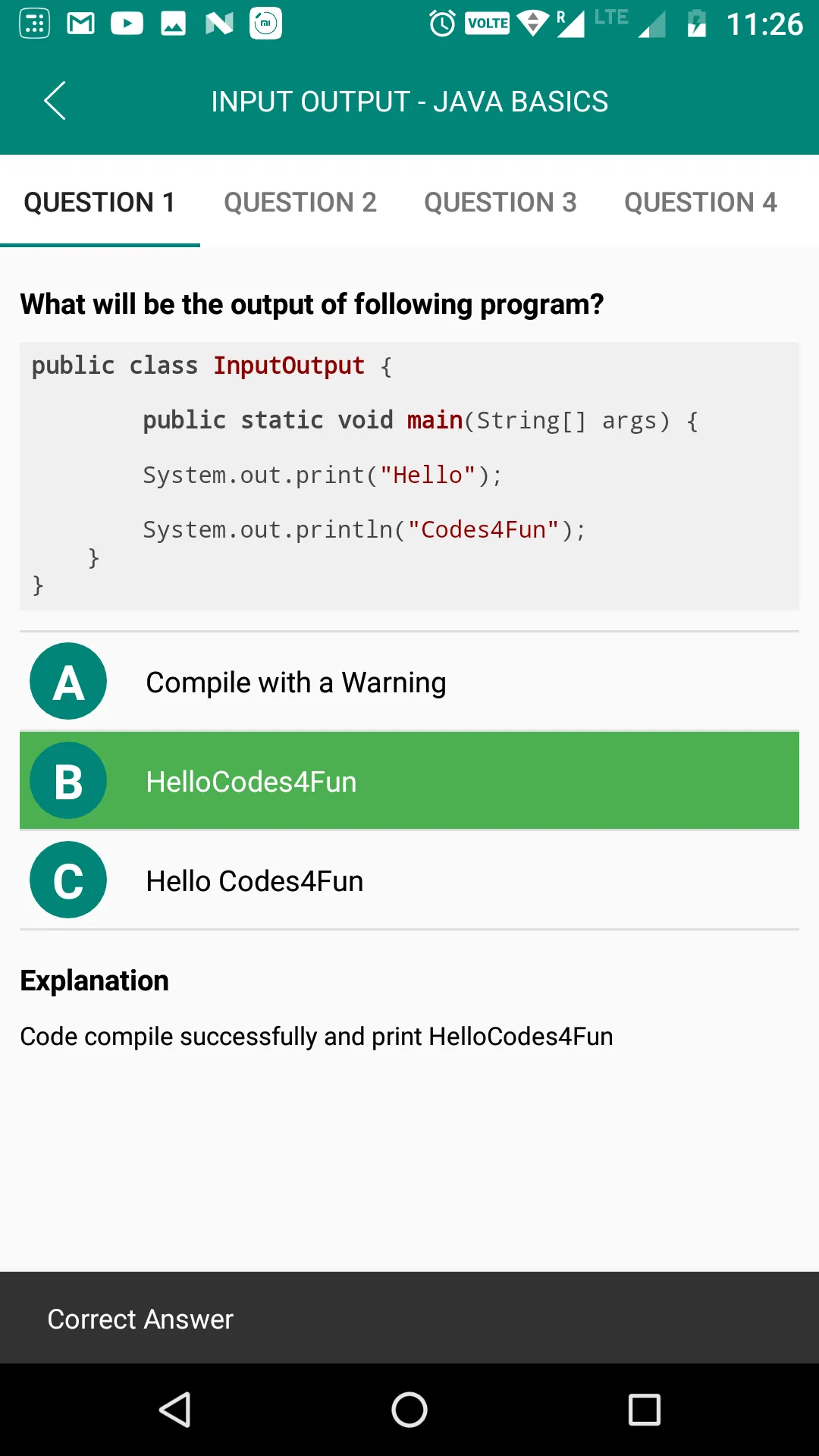Tap the question text about program output
Screen dimensions: 819x1456
click(x=312, y=304)
